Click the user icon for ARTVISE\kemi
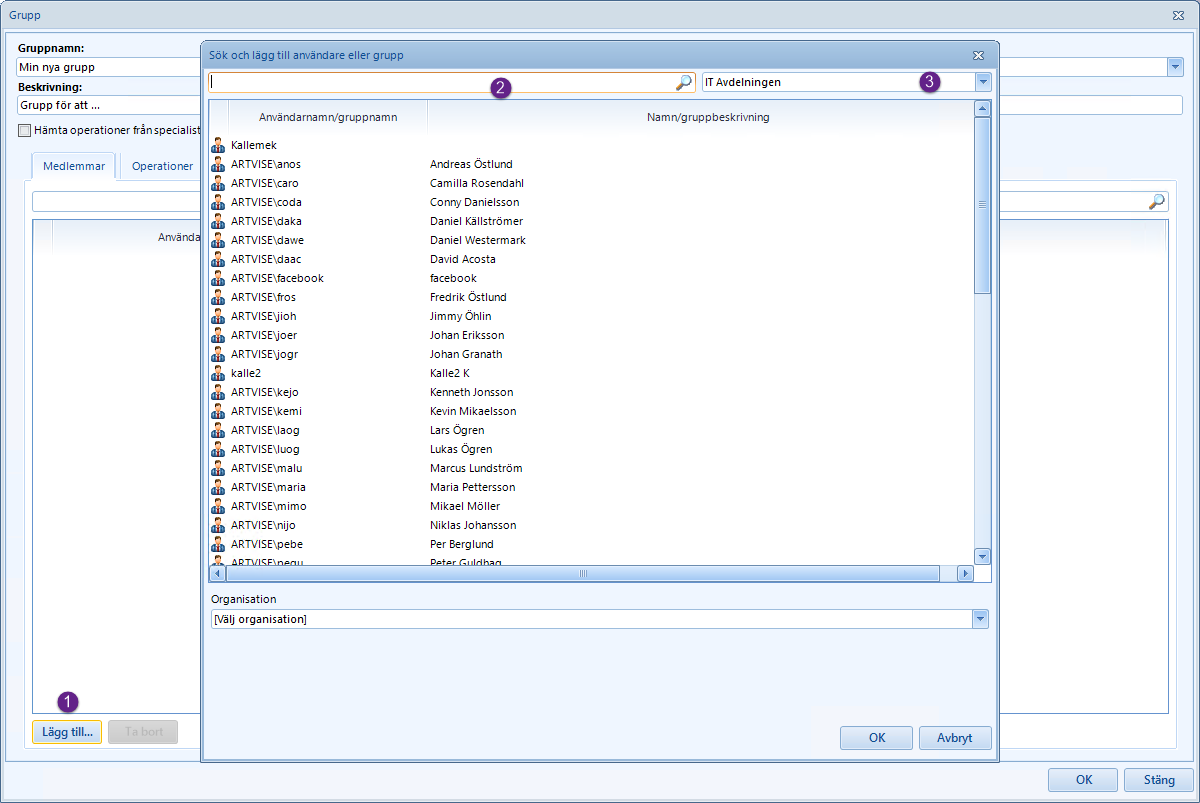Viewport: 1200px width, 803px height. pyautogui.click(x=218, y=412)
